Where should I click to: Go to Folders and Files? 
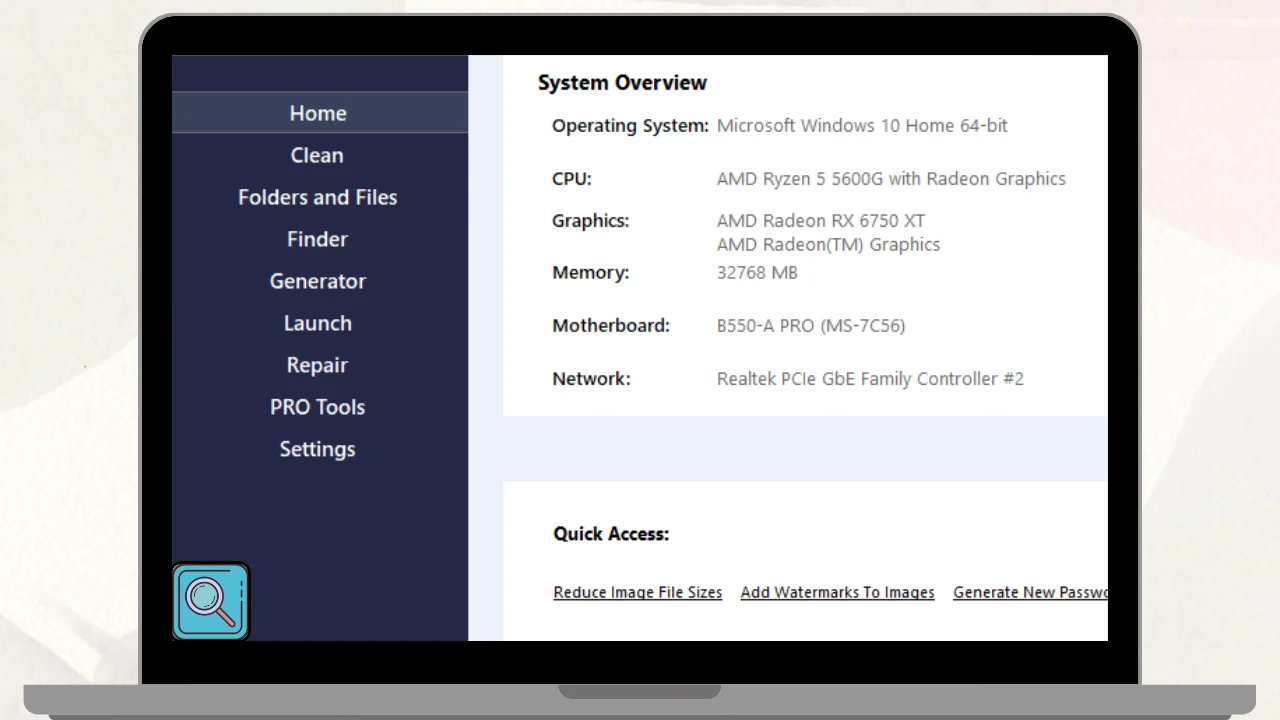coord(317,197)
